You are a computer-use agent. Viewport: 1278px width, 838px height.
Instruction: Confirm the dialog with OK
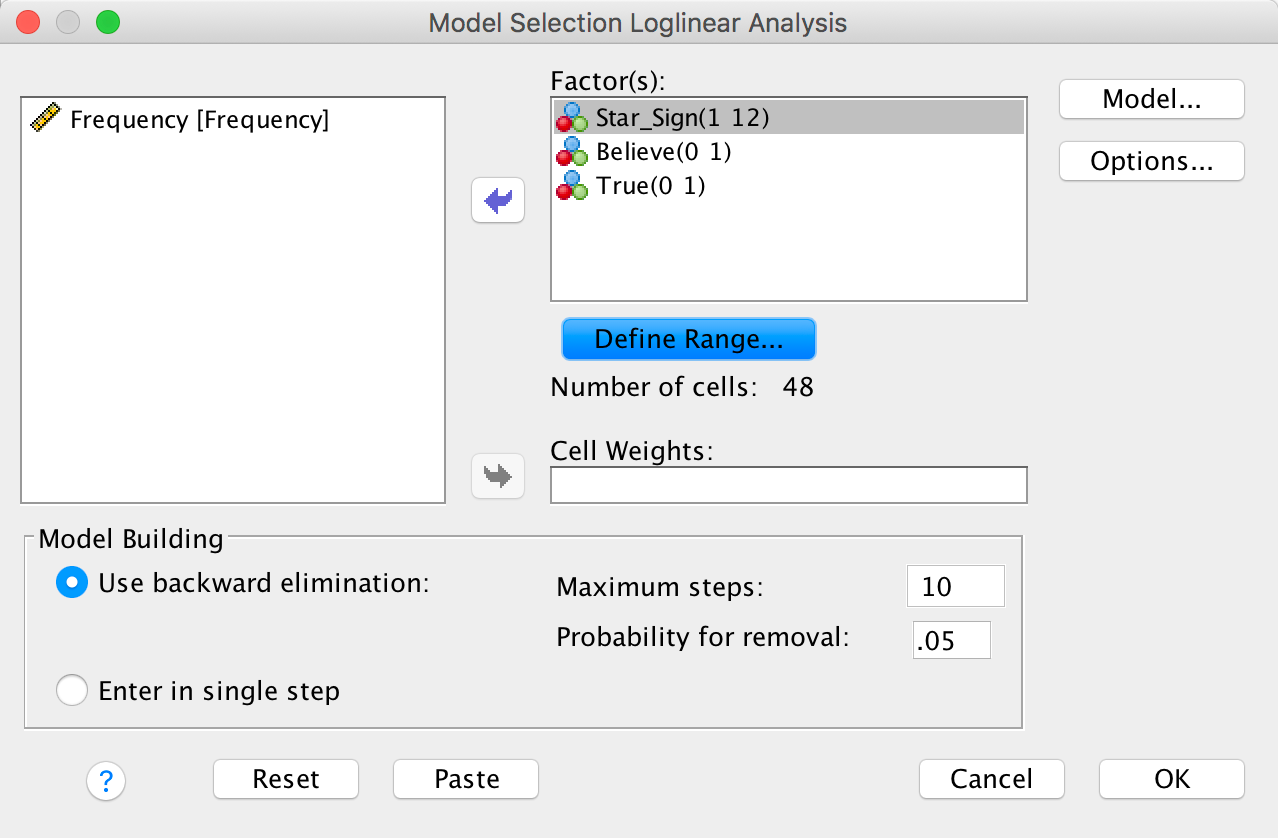pos(1171,779)
